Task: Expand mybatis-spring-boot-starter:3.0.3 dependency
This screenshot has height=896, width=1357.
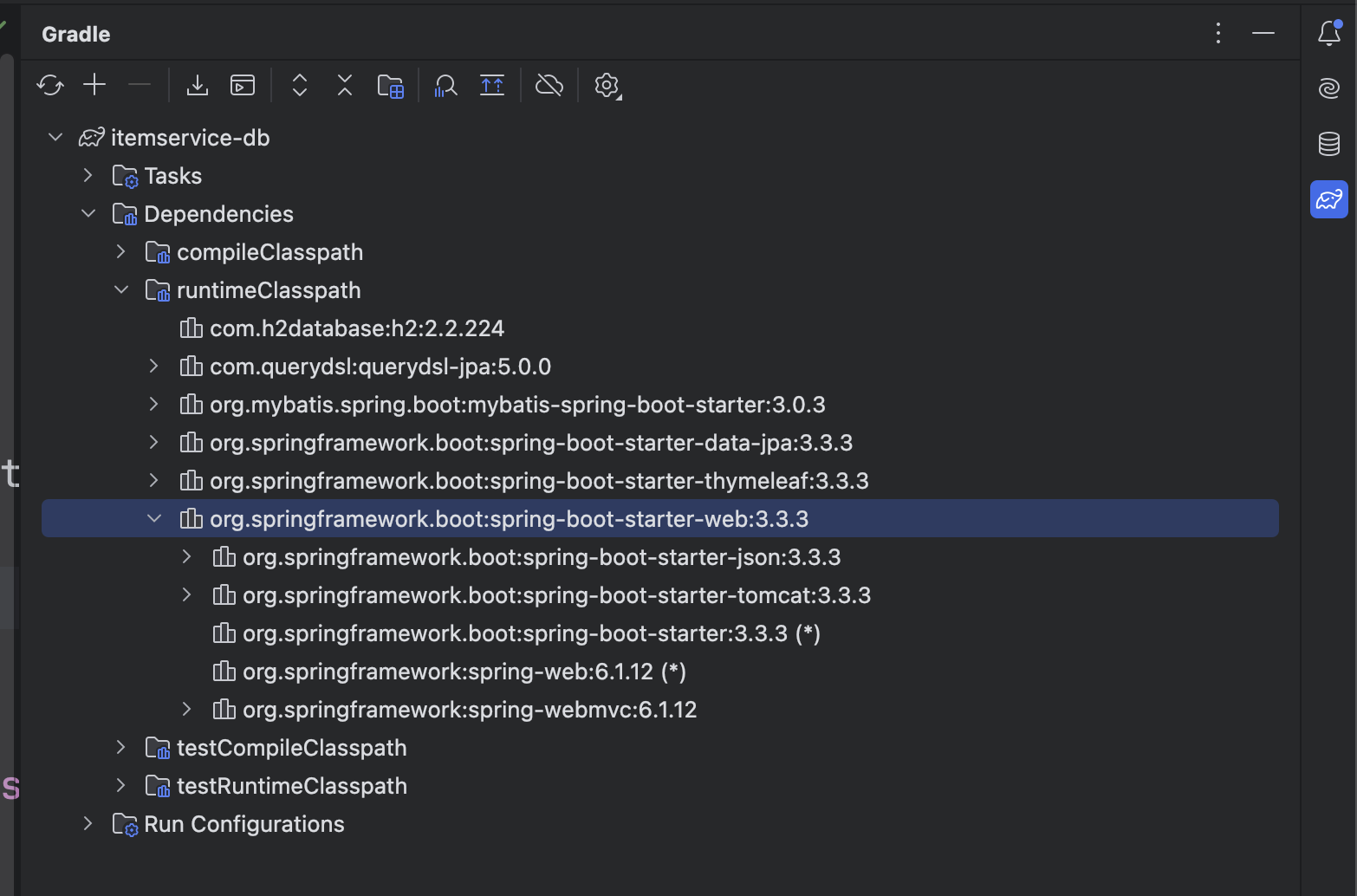Action: click(153, 404)
